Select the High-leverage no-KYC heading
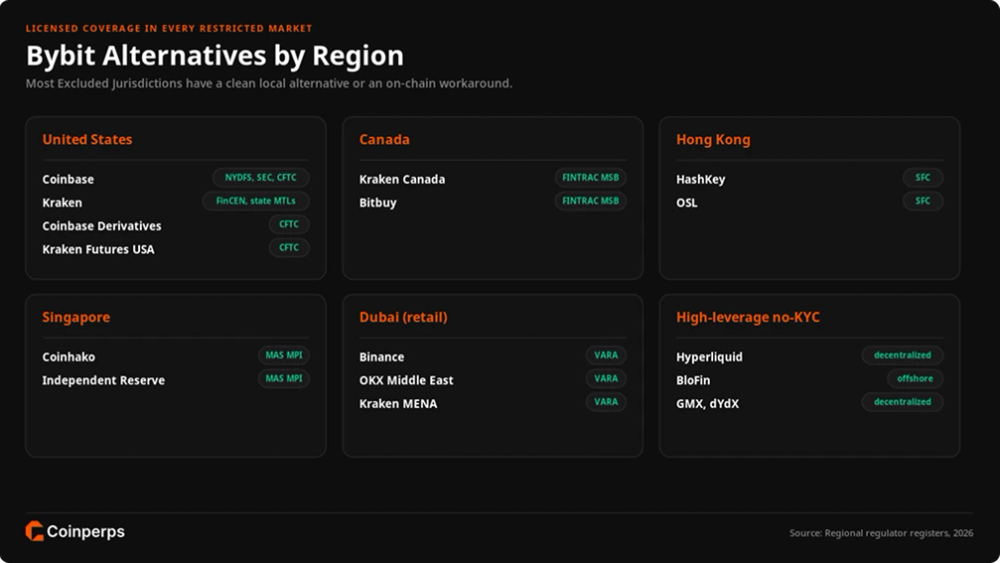The height and width of the screenshot is (563, 1000). pyautogui.click(x=748, y=318)
